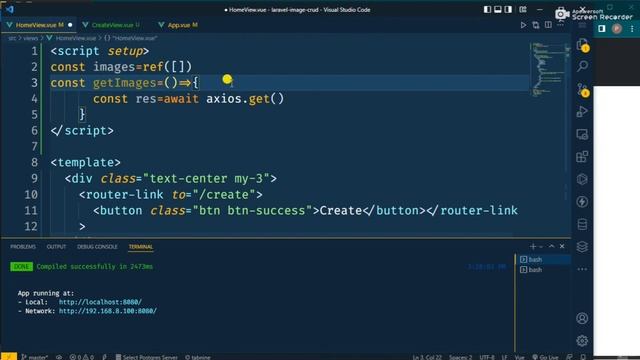Change LF end-of-line sequence

504,357
